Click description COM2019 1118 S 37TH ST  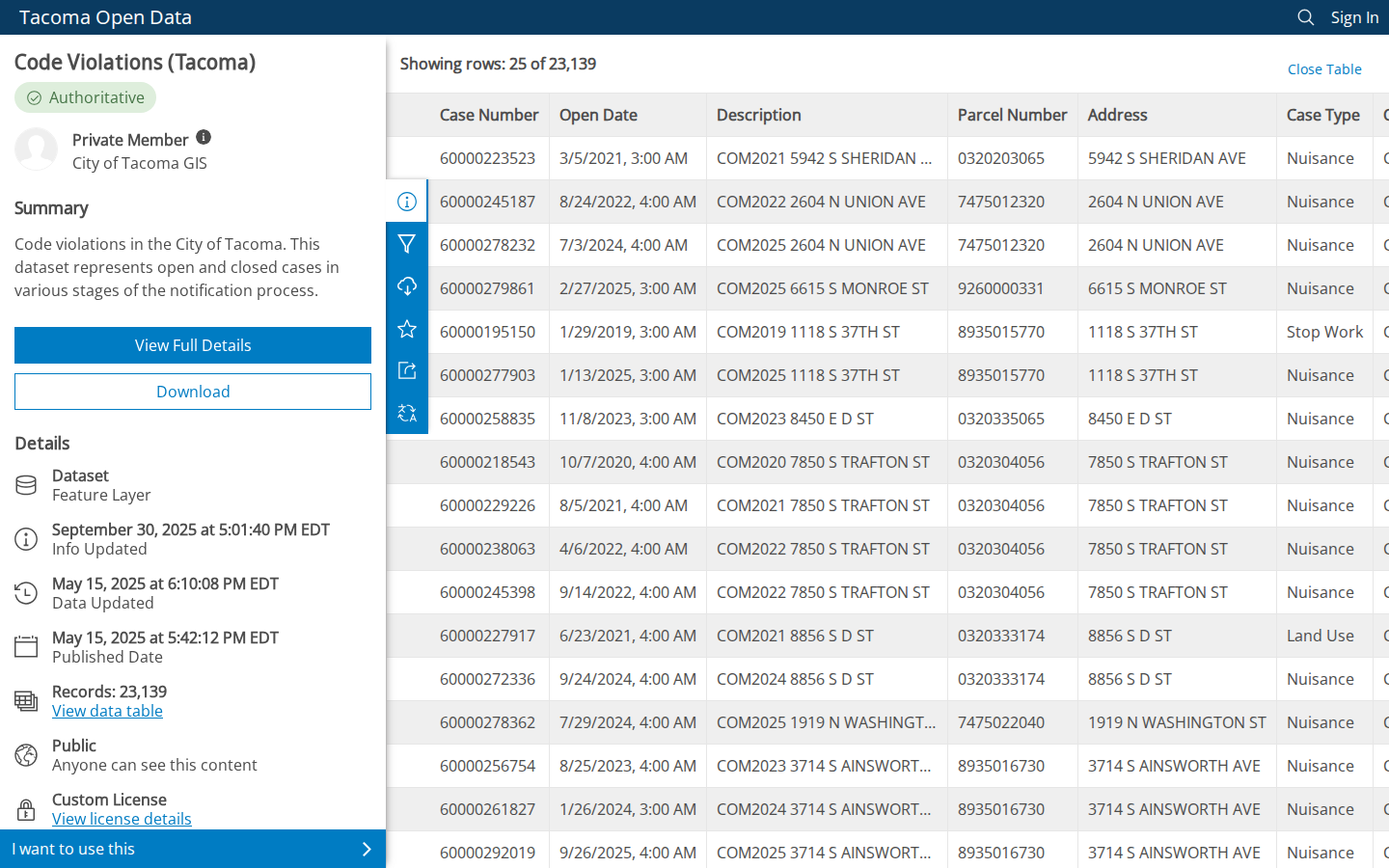coord(808,332)
